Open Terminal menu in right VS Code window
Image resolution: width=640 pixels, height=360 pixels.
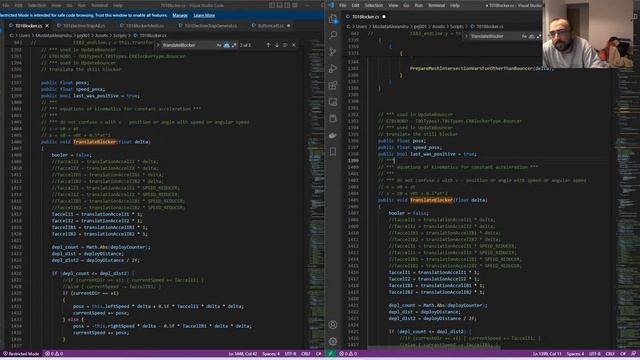coord(436,5)
